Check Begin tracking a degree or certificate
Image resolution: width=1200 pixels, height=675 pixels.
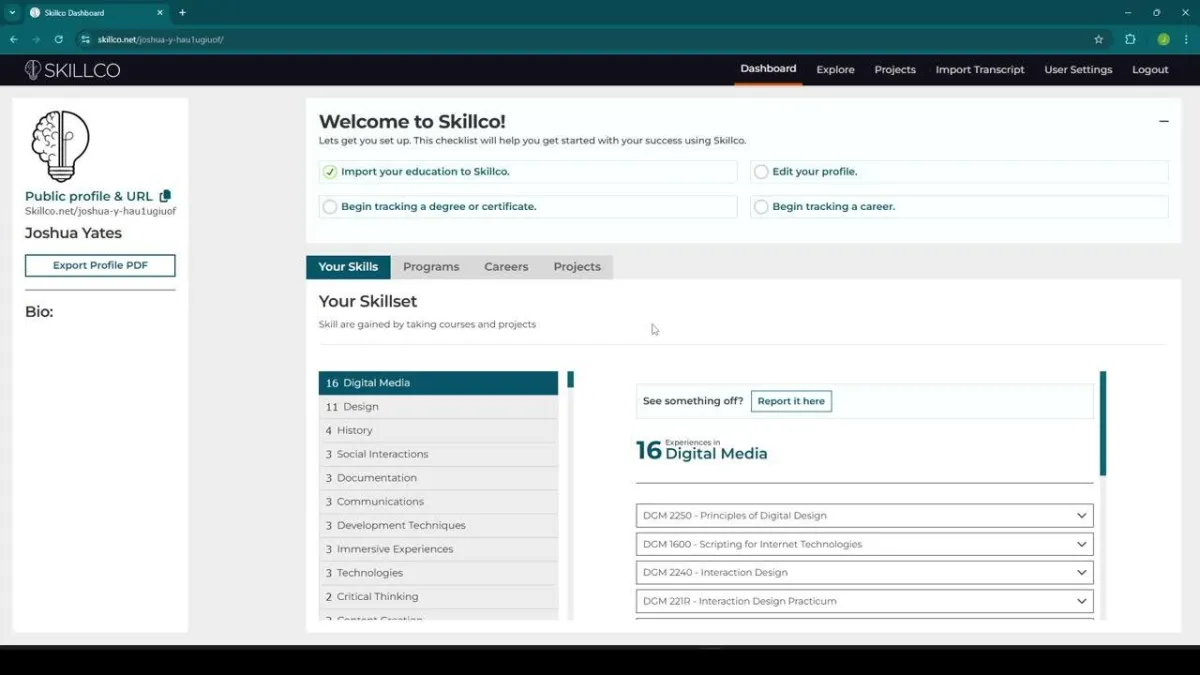pyautogui.click(x=330, y=207)
